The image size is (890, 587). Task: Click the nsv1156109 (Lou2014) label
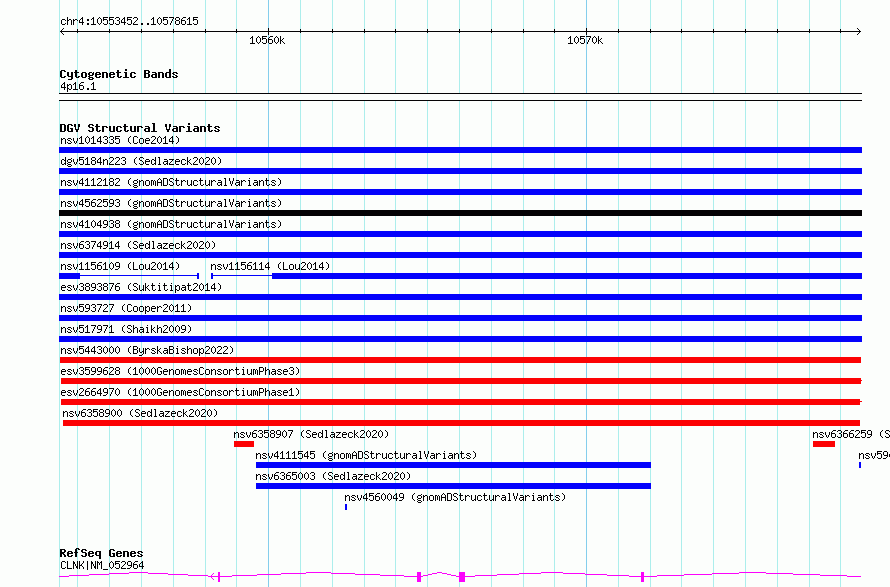[120, 266]
